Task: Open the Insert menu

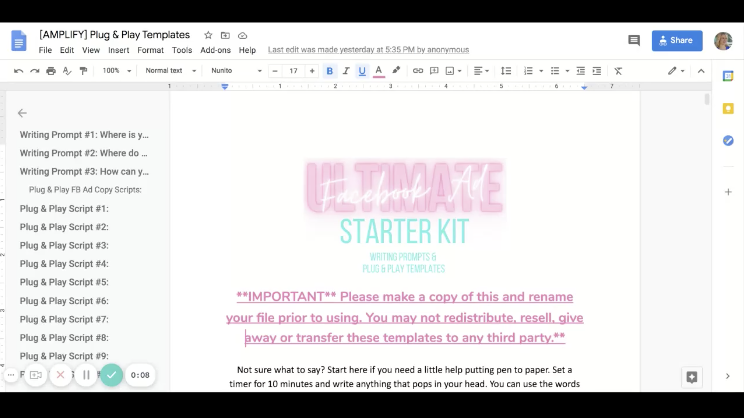Action: [118, 50]
